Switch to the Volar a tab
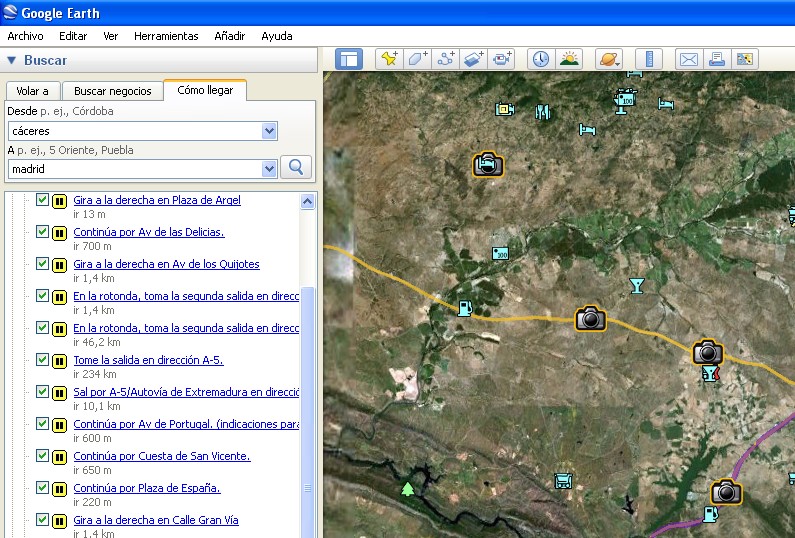The image size is (795, 538). (x=32, y=91)
